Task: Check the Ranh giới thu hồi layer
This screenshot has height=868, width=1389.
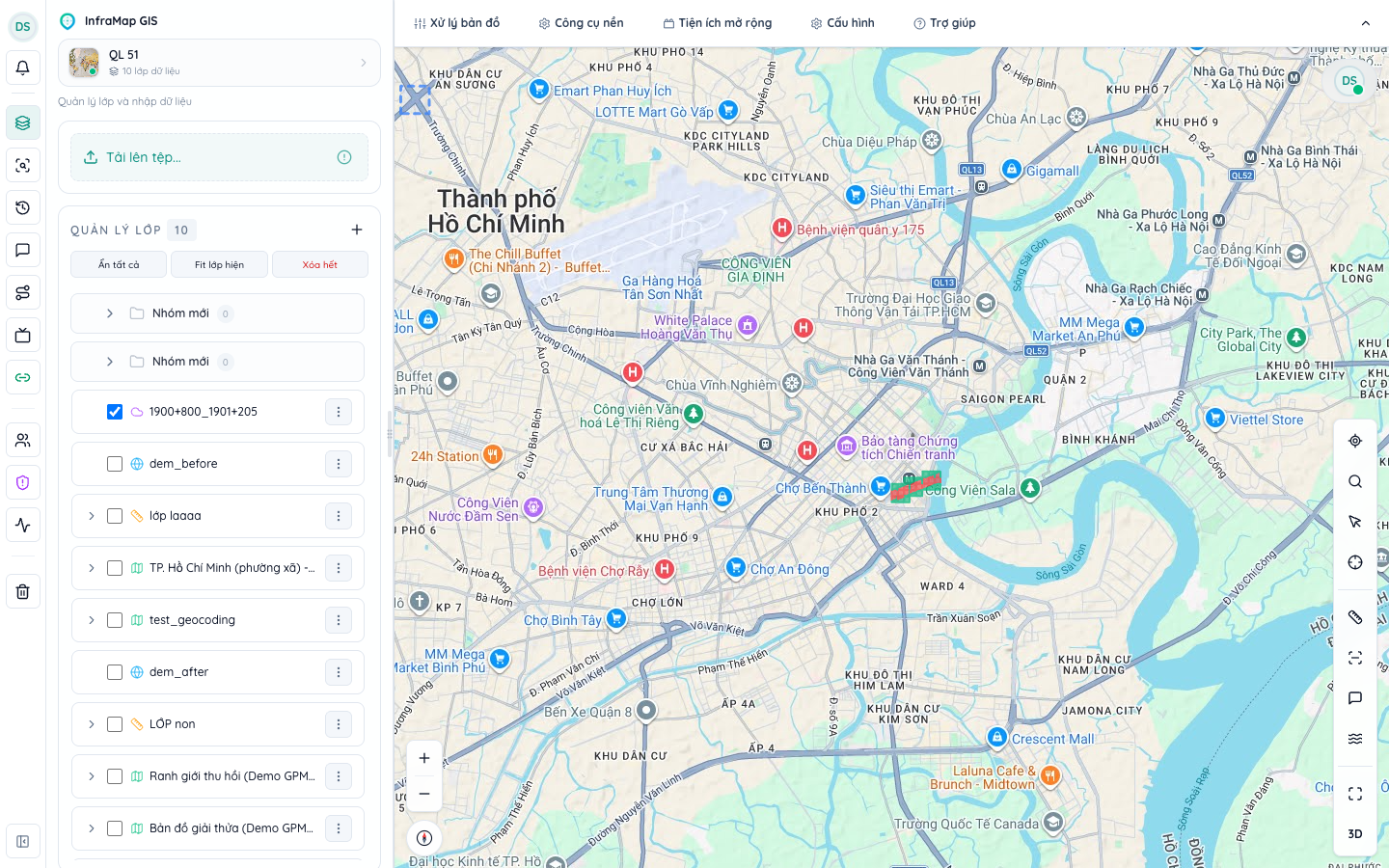Action: click(115, 776)
